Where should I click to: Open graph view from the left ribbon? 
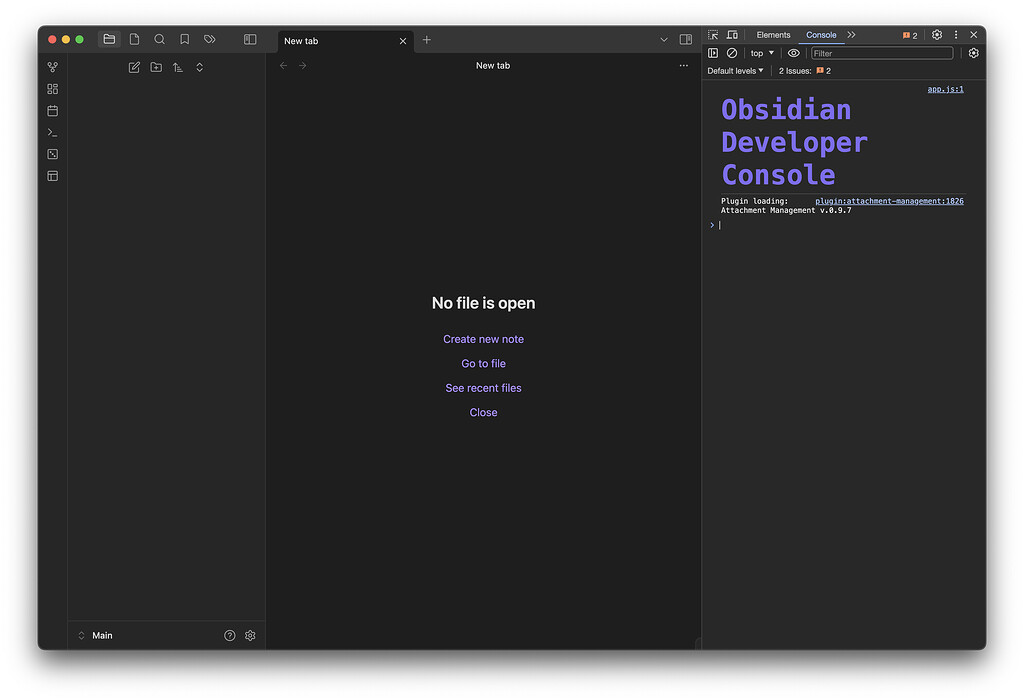coord(51,67)
